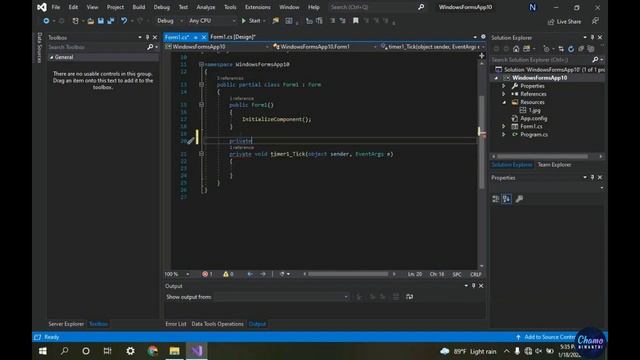Open the Project menu
Screen dimensions: 640x360
point(115,7)
